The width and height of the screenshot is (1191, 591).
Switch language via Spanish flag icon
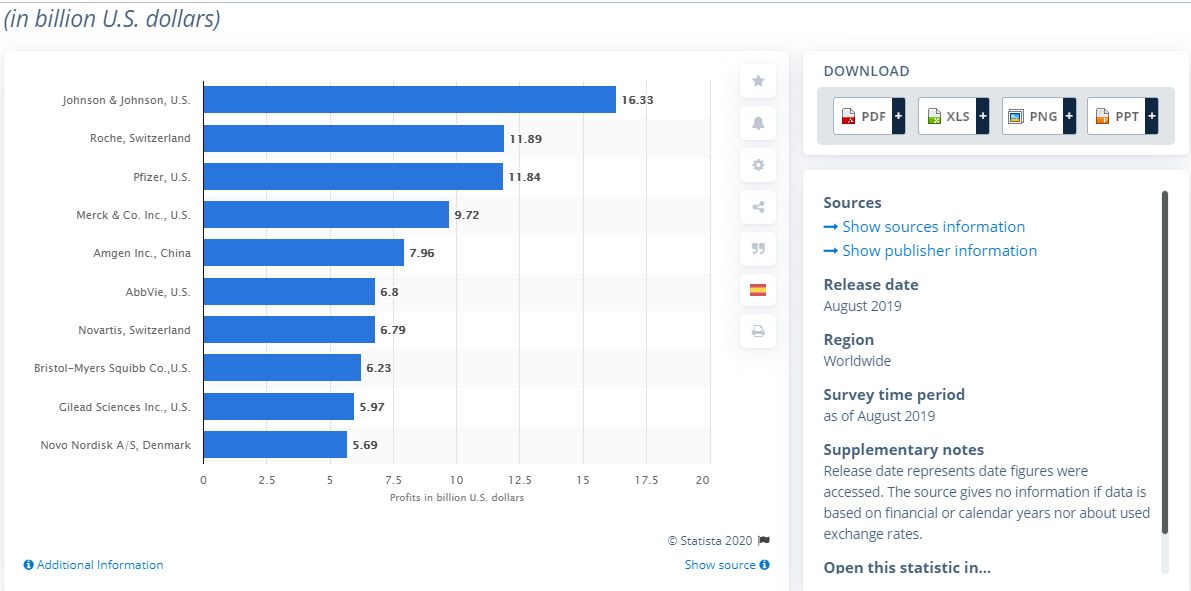757,289
